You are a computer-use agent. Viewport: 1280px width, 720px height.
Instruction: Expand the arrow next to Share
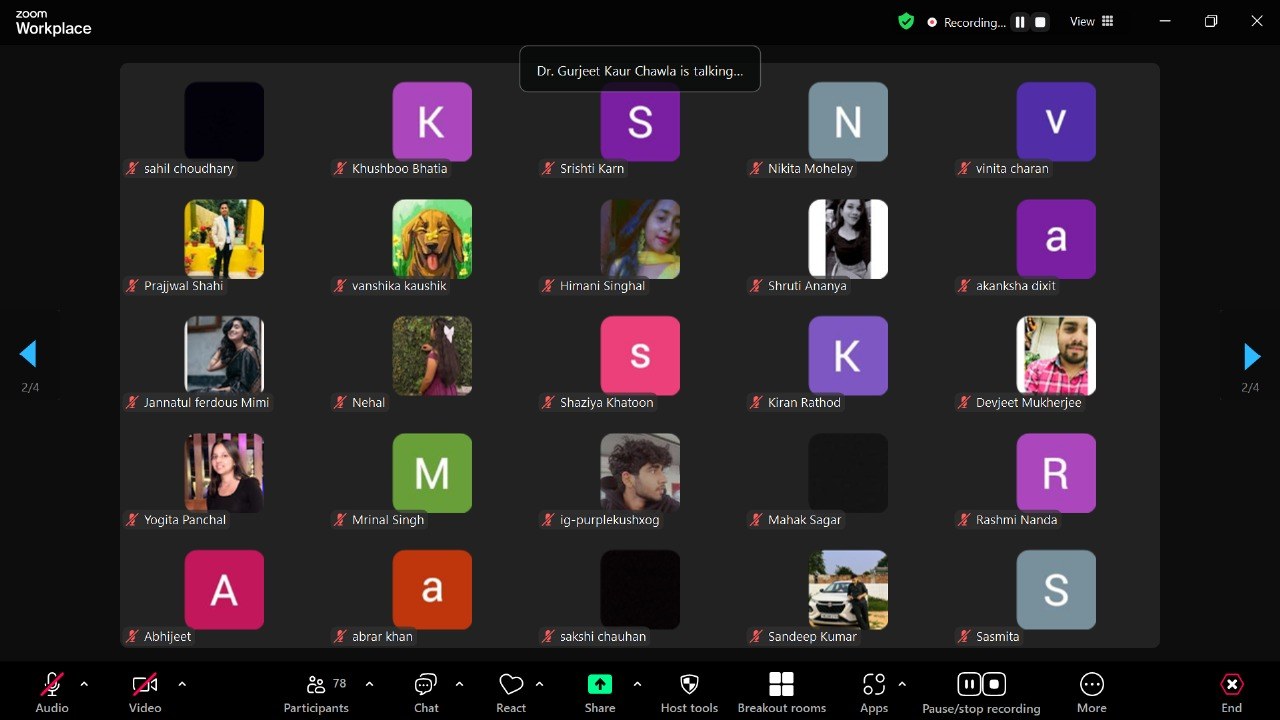point(637,684)
